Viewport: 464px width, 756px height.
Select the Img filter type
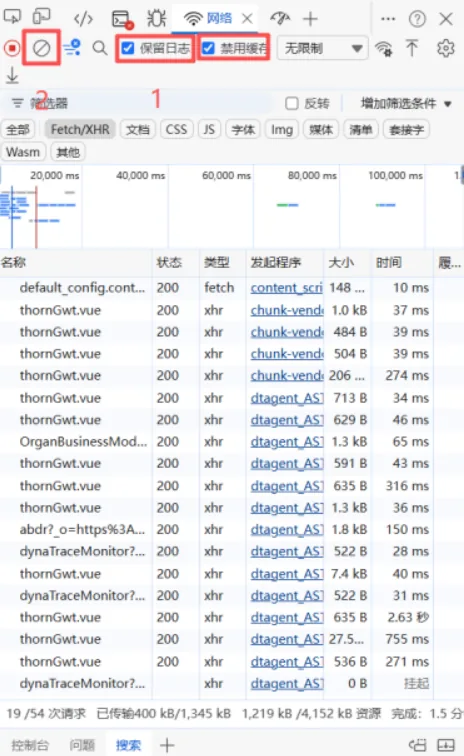(282, 130)
